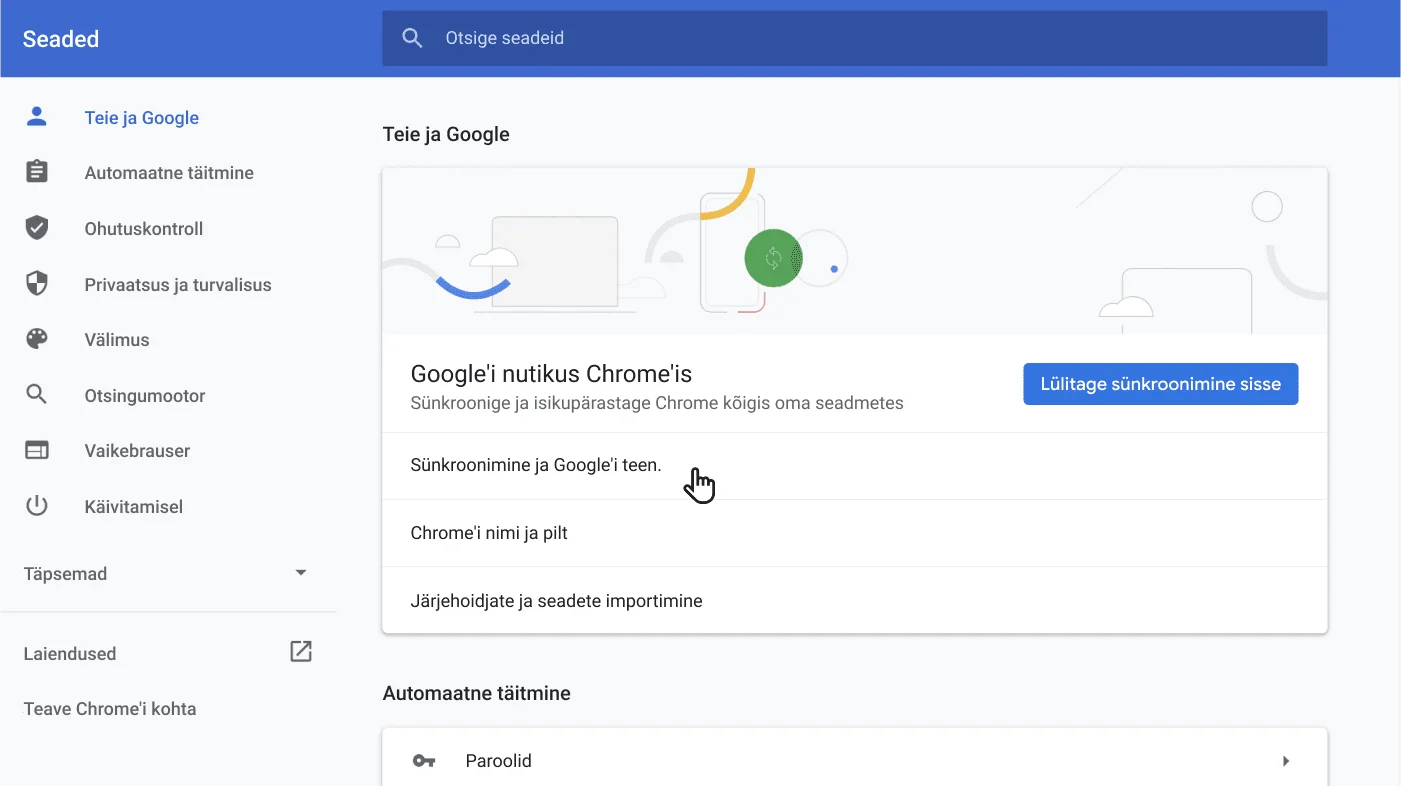Open the Laiendused external link icon
The width and height of the screenshot is (1401, 786).
[300, 650]
